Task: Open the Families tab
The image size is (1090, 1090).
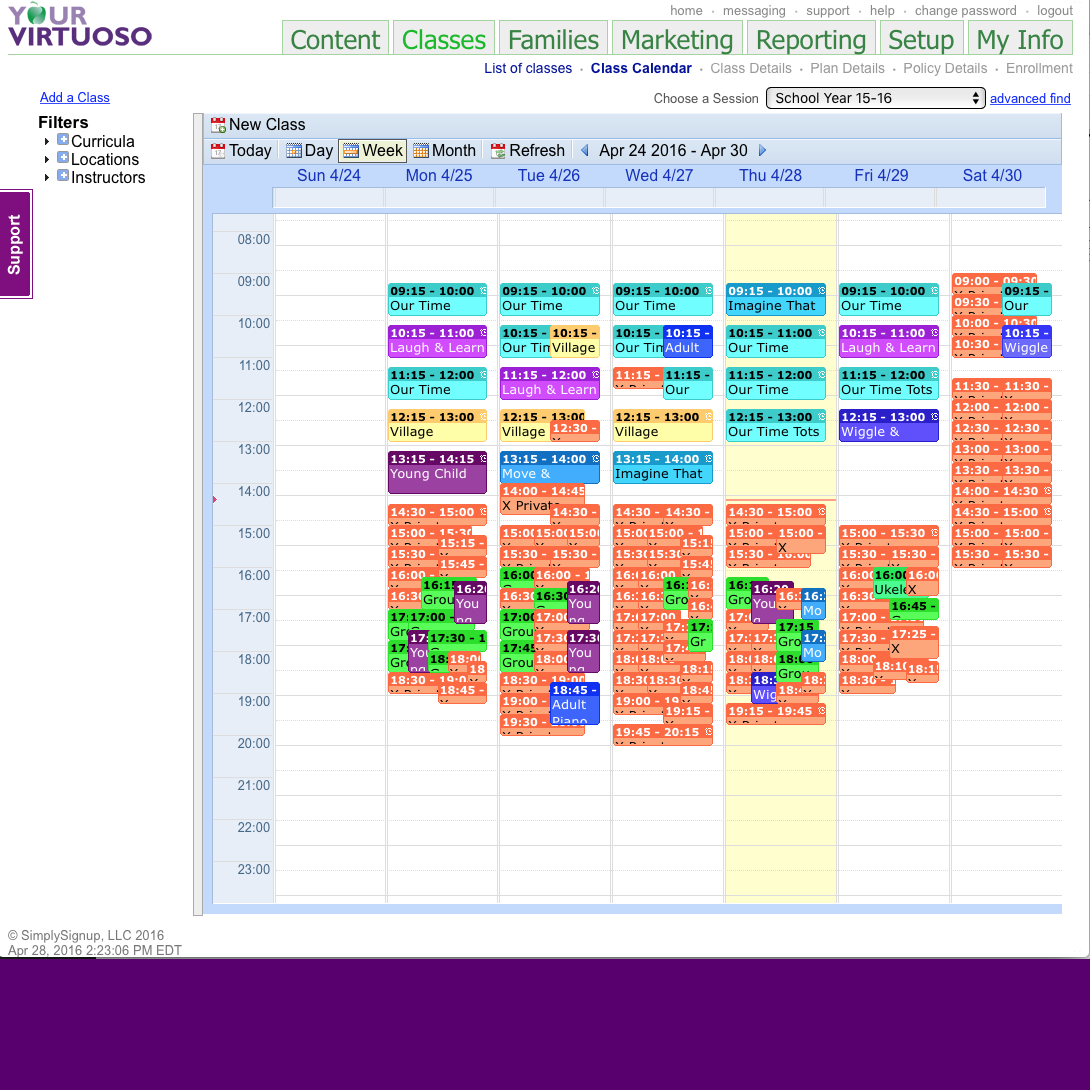Action: point(553,39)
